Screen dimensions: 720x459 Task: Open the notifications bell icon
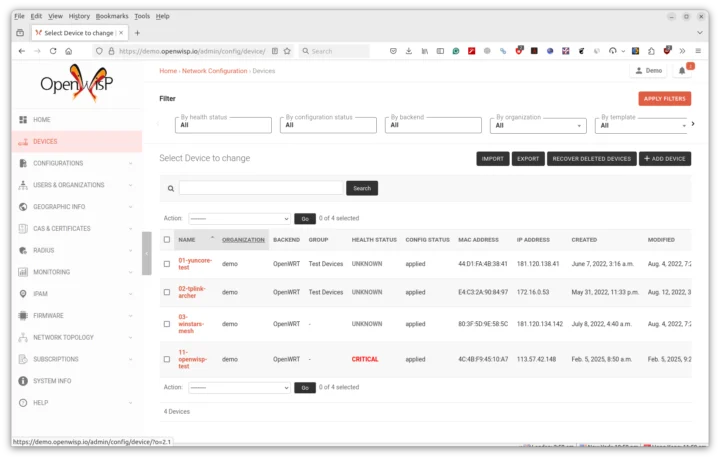click(x=682, y=71)
